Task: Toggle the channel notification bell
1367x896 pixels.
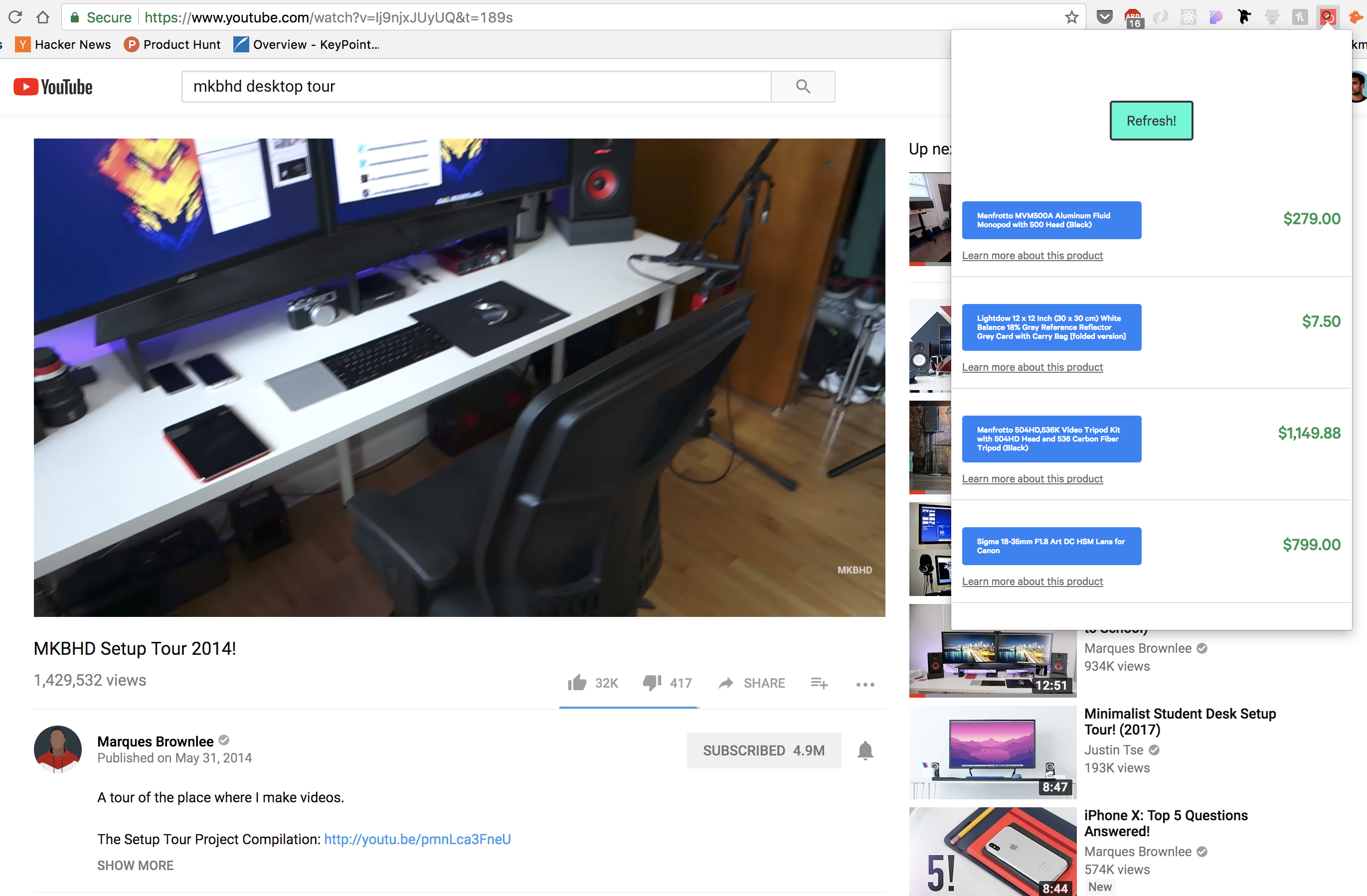Action: 865,750
